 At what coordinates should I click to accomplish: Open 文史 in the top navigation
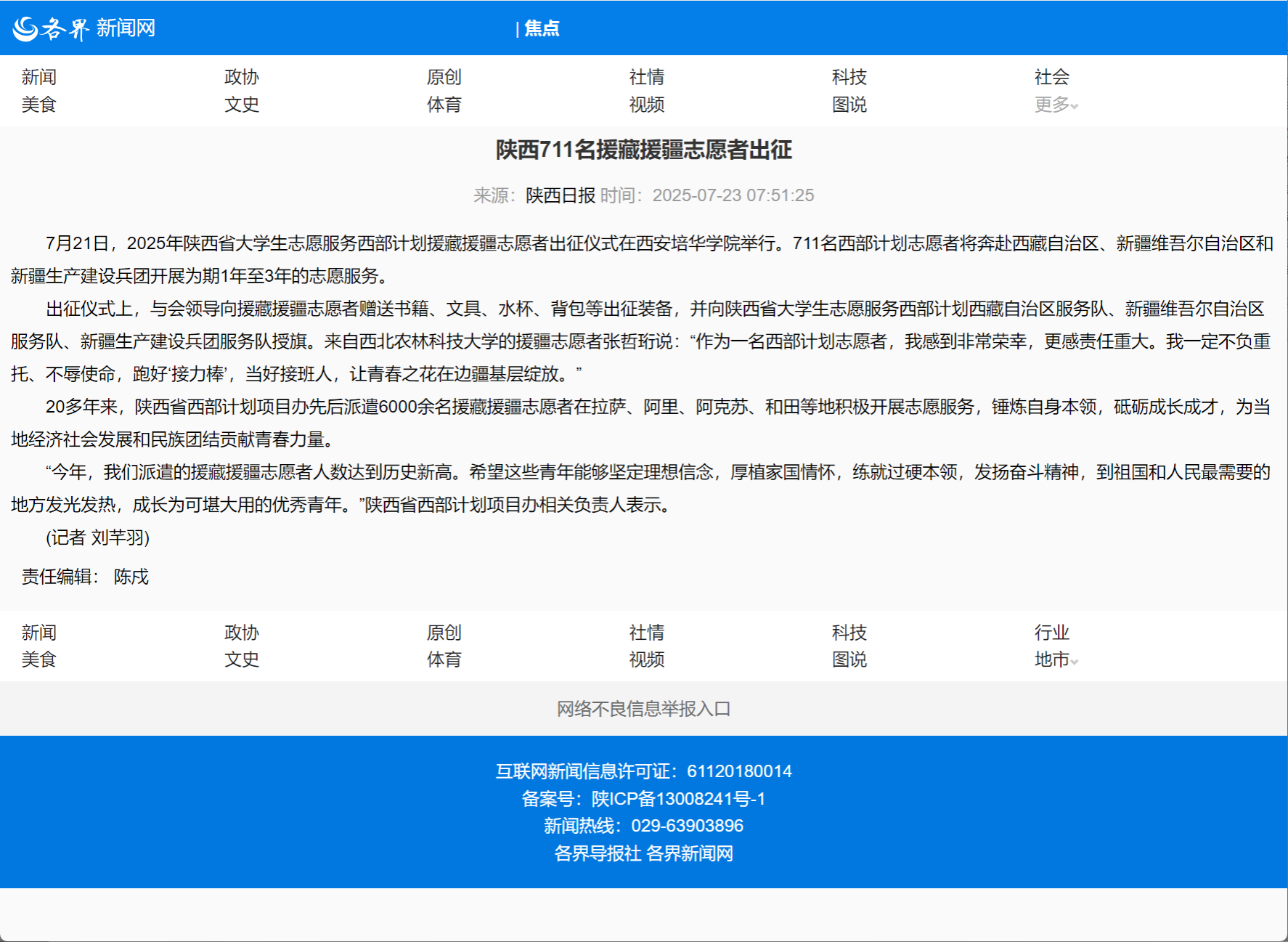(x=241, y=105)
